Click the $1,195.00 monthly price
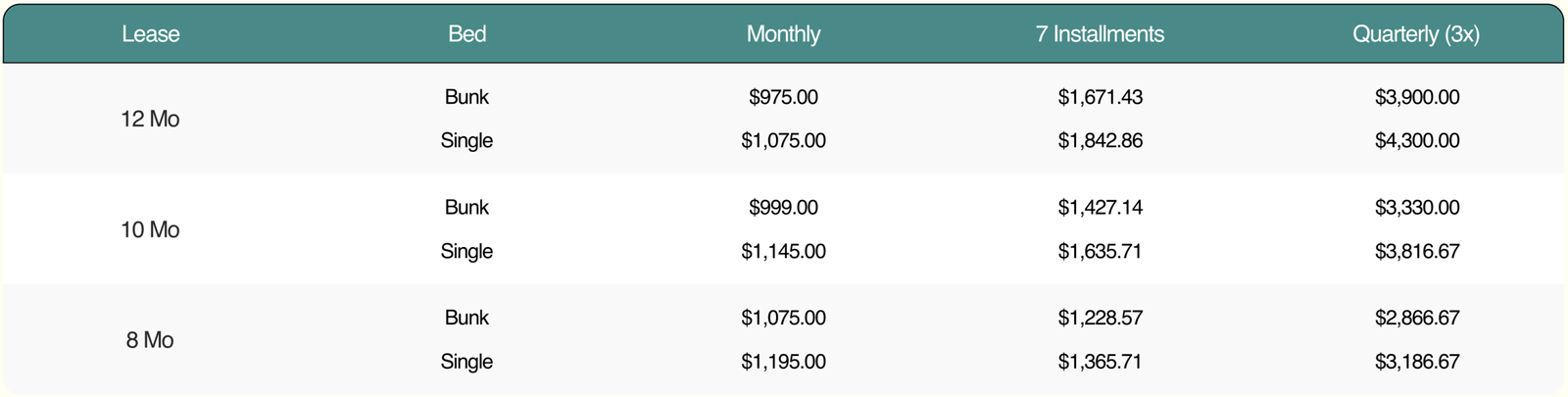The width and height of the screenshot is (1568, 397). point(783,362)
